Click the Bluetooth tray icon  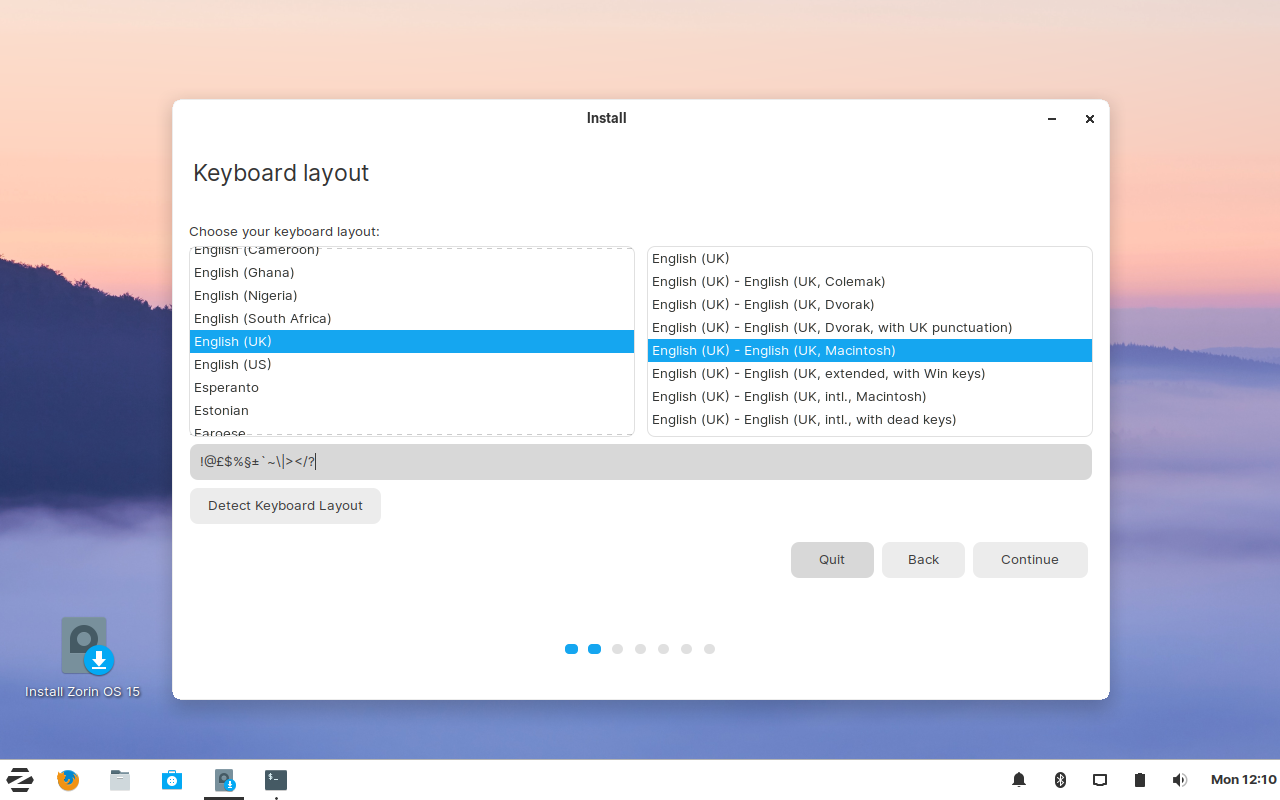(x=1060, y=780)
